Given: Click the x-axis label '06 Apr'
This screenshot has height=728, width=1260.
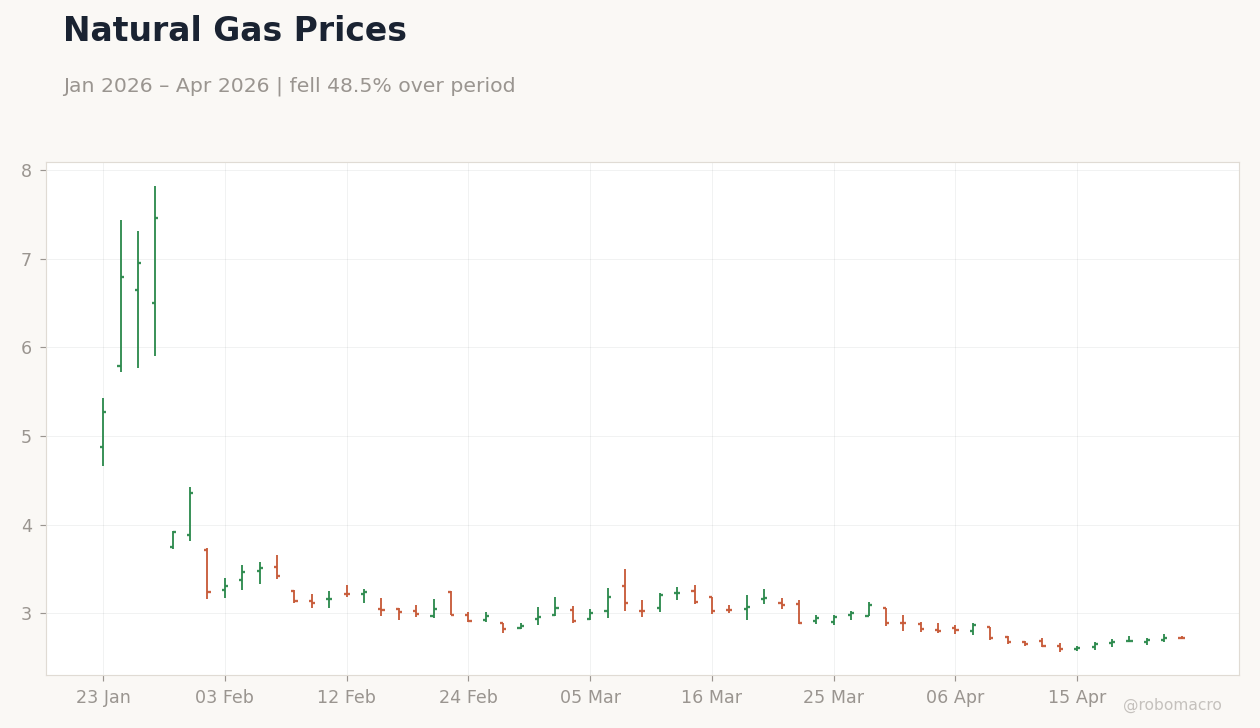Looking at the screenshot, I should (x=955, y=698).
